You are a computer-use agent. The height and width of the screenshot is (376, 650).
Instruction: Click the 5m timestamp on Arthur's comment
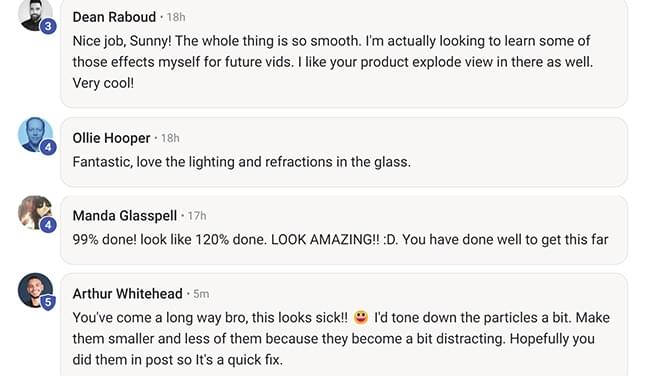(201, 294)
